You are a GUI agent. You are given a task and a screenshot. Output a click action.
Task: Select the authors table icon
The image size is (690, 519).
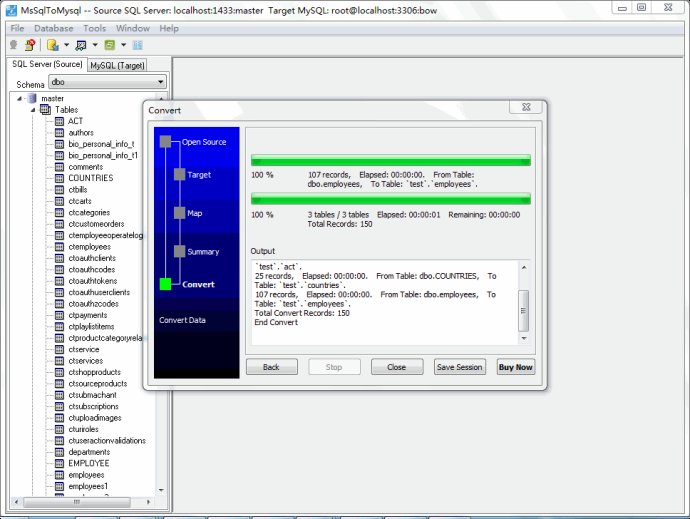click(x=59, y=133)
